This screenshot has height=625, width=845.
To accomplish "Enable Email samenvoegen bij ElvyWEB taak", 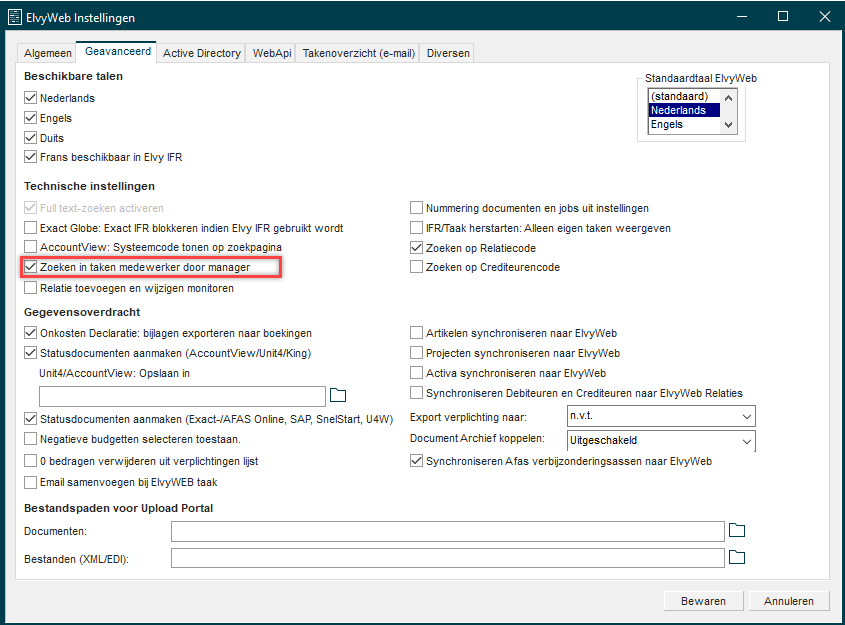I will (x=31, y=482).
